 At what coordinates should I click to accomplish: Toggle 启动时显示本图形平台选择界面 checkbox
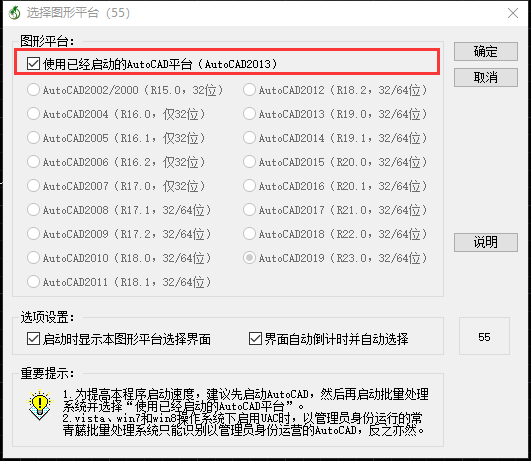[x=34, y=339]
